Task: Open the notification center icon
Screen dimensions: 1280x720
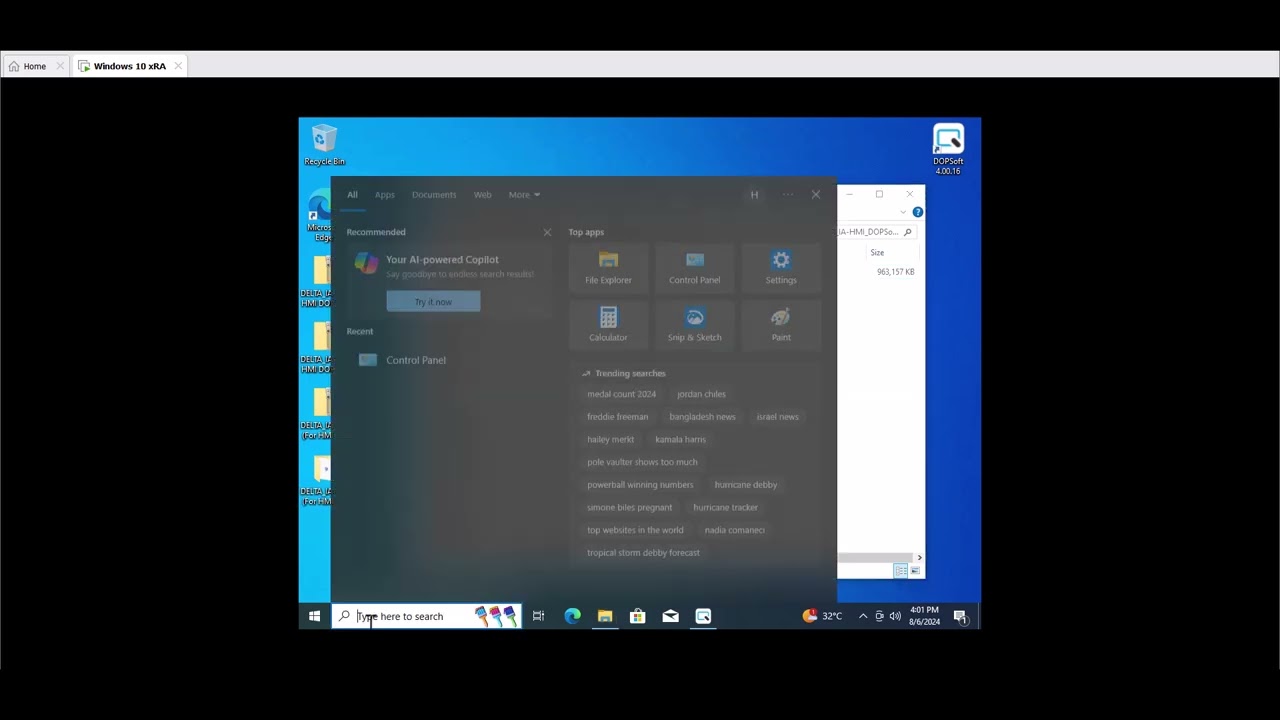Action: coord(960,616)
